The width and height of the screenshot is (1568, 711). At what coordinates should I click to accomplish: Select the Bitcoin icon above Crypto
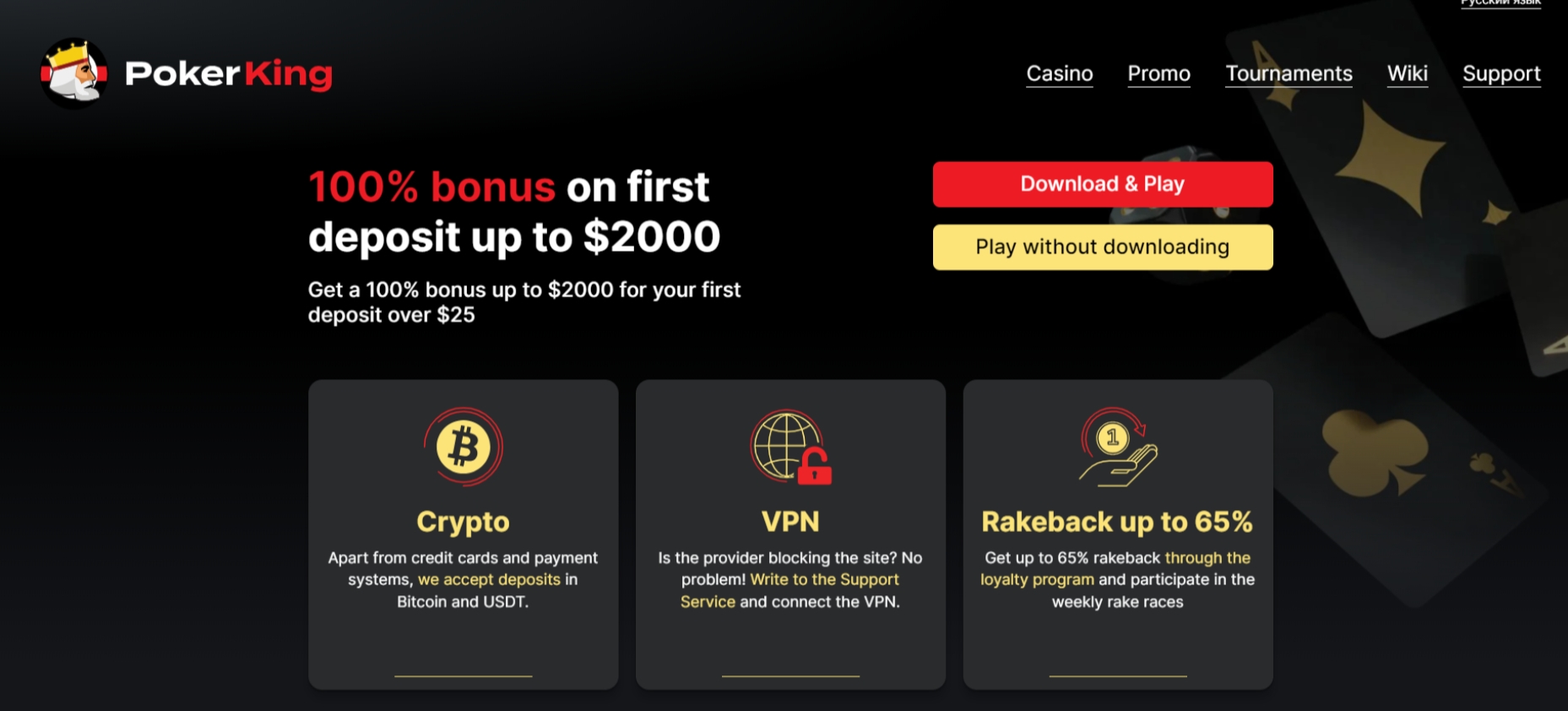(464, 448)
